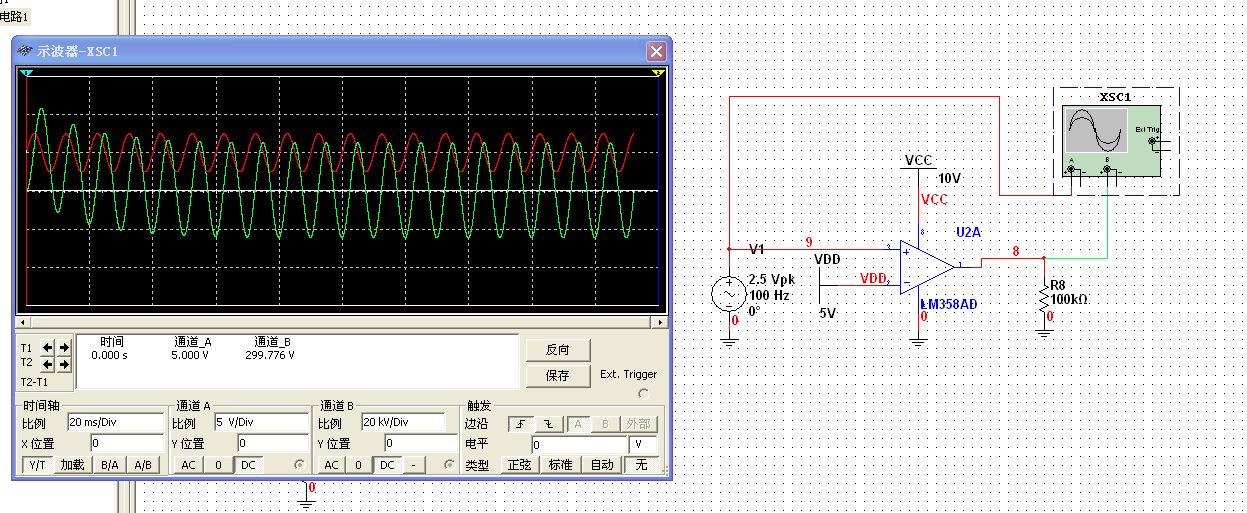Screen dimensions: 1247x513
Task: Click channel A terminal radio indicator
Action: (x=299, y=465)
